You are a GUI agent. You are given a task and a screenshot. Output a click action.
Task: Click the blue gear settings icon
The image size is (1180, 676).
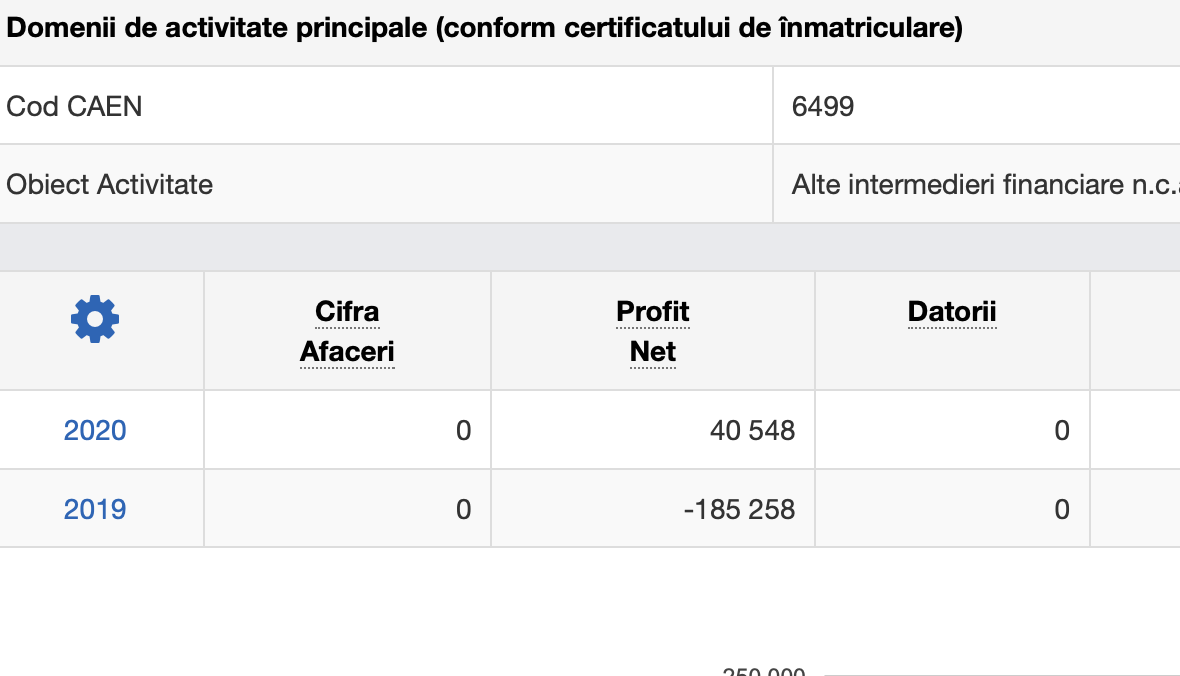(x=95, y=320)
